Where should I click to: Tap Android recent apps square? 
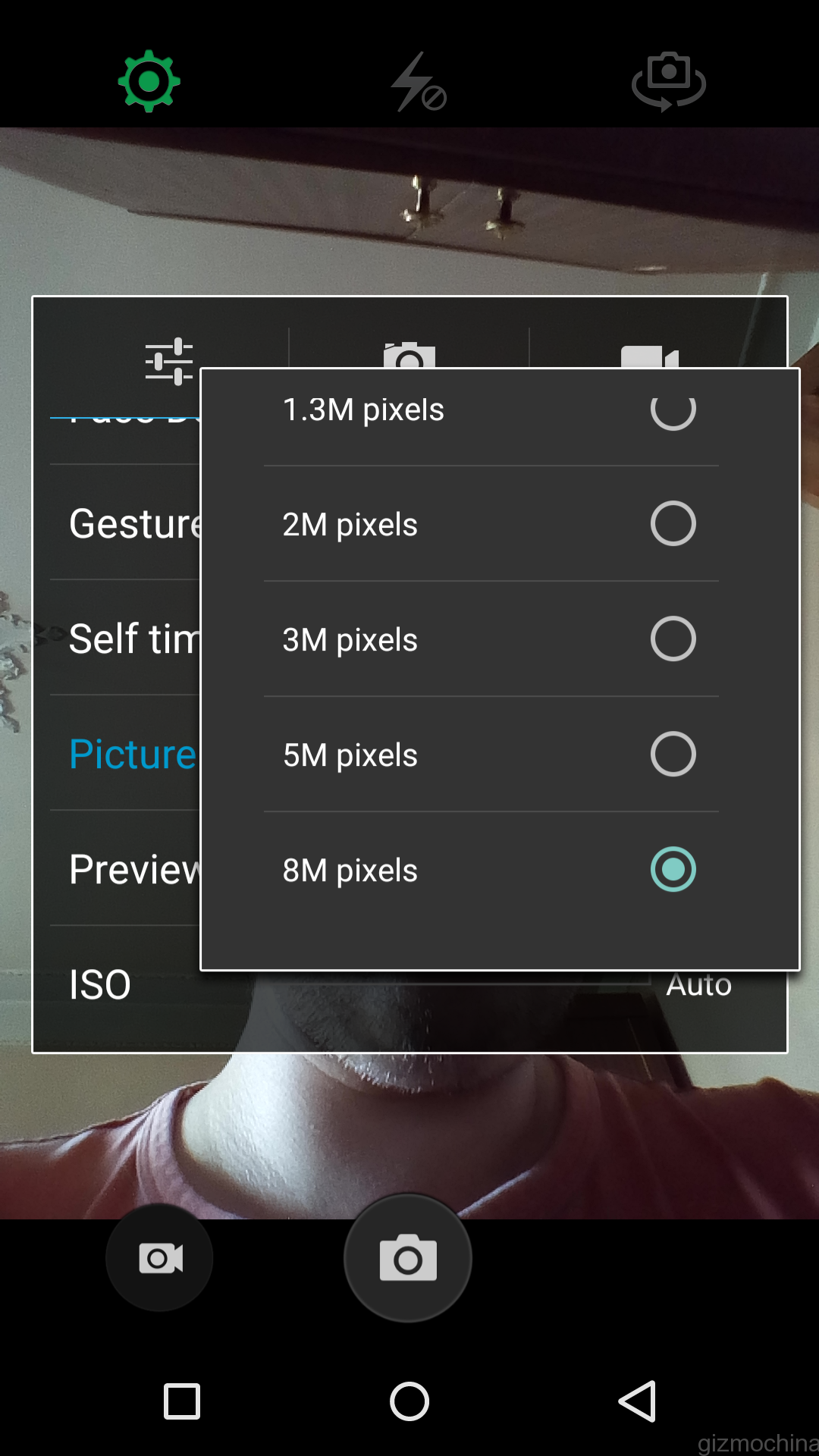tap(182, 1401)
